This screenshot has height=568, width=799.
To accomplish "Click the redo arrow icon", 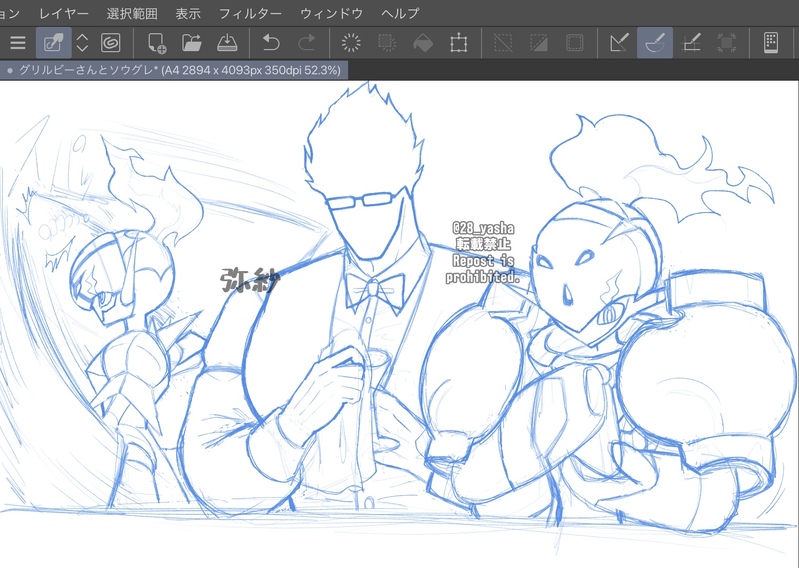I will (306, 43).
